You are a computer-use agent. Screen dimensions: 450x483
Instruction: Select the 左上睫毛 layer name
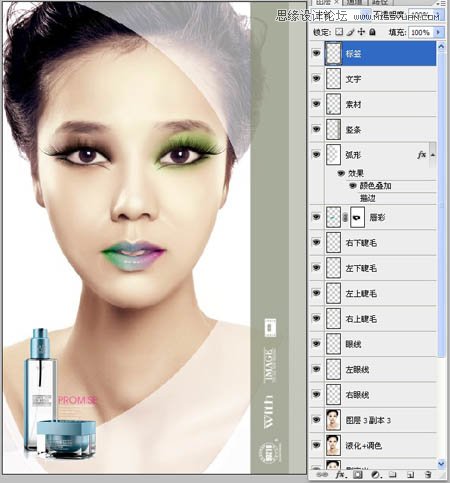click(x=361, y=294)
